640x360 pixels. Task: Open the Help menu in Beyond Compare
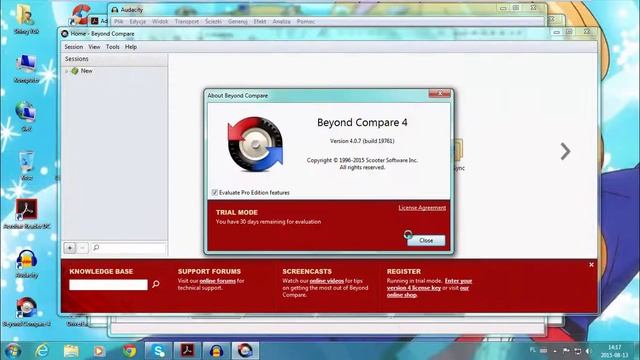(131, 47)
